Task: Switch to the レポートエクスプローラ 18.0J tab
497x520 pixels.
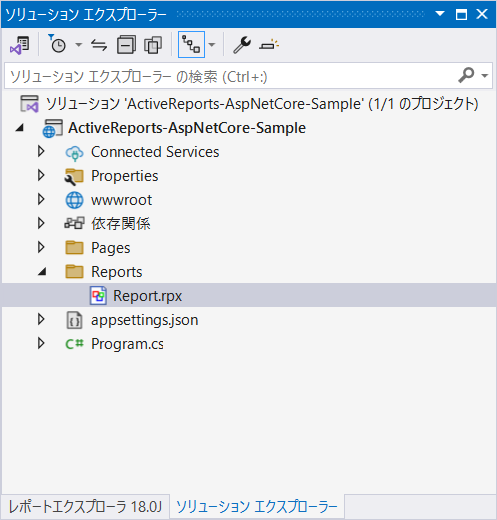Action: pos(85,507)
